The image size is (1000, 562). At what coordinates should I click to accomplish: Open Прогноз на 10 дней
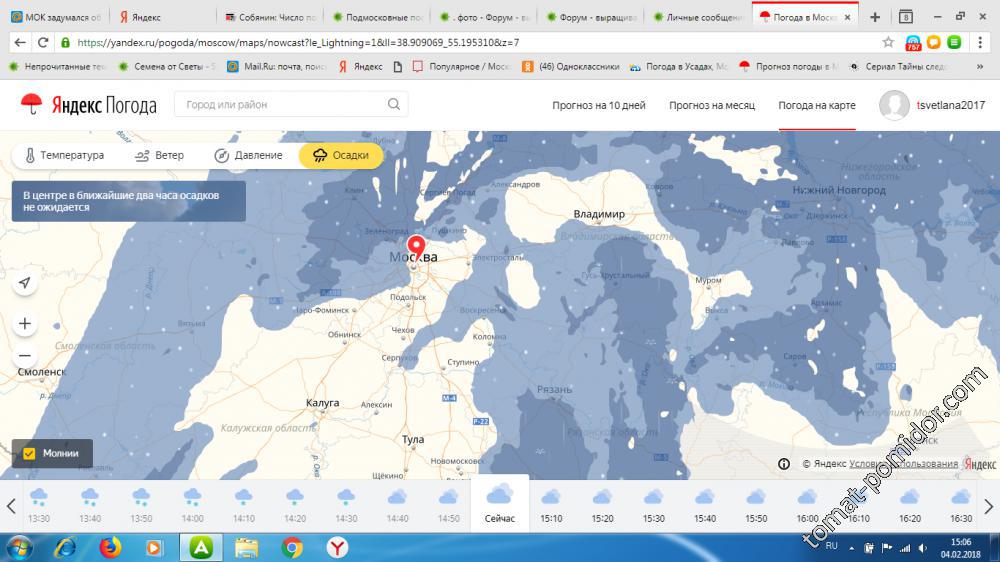(x=599, y=105)
